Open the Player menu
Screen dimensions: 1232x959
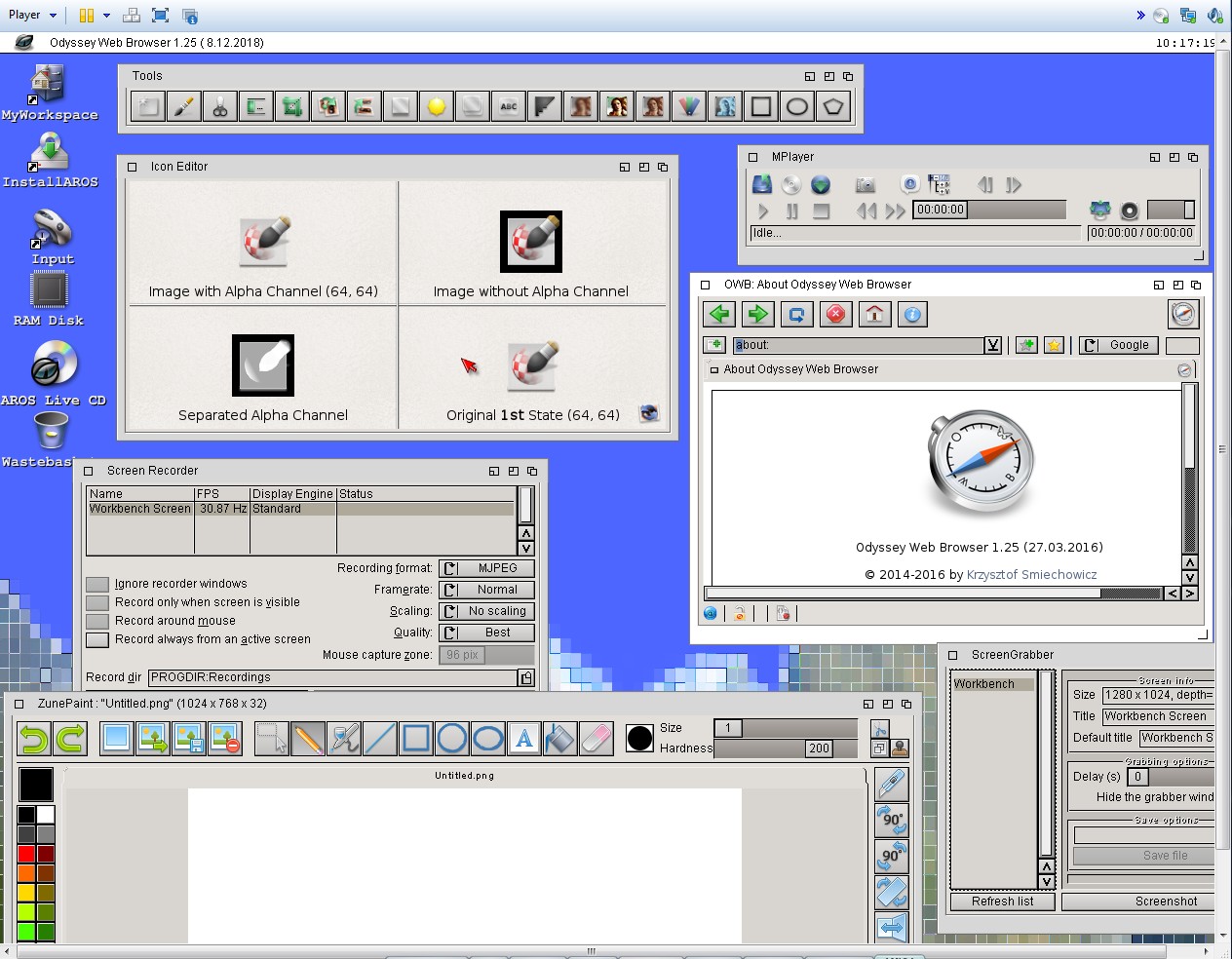32,15
